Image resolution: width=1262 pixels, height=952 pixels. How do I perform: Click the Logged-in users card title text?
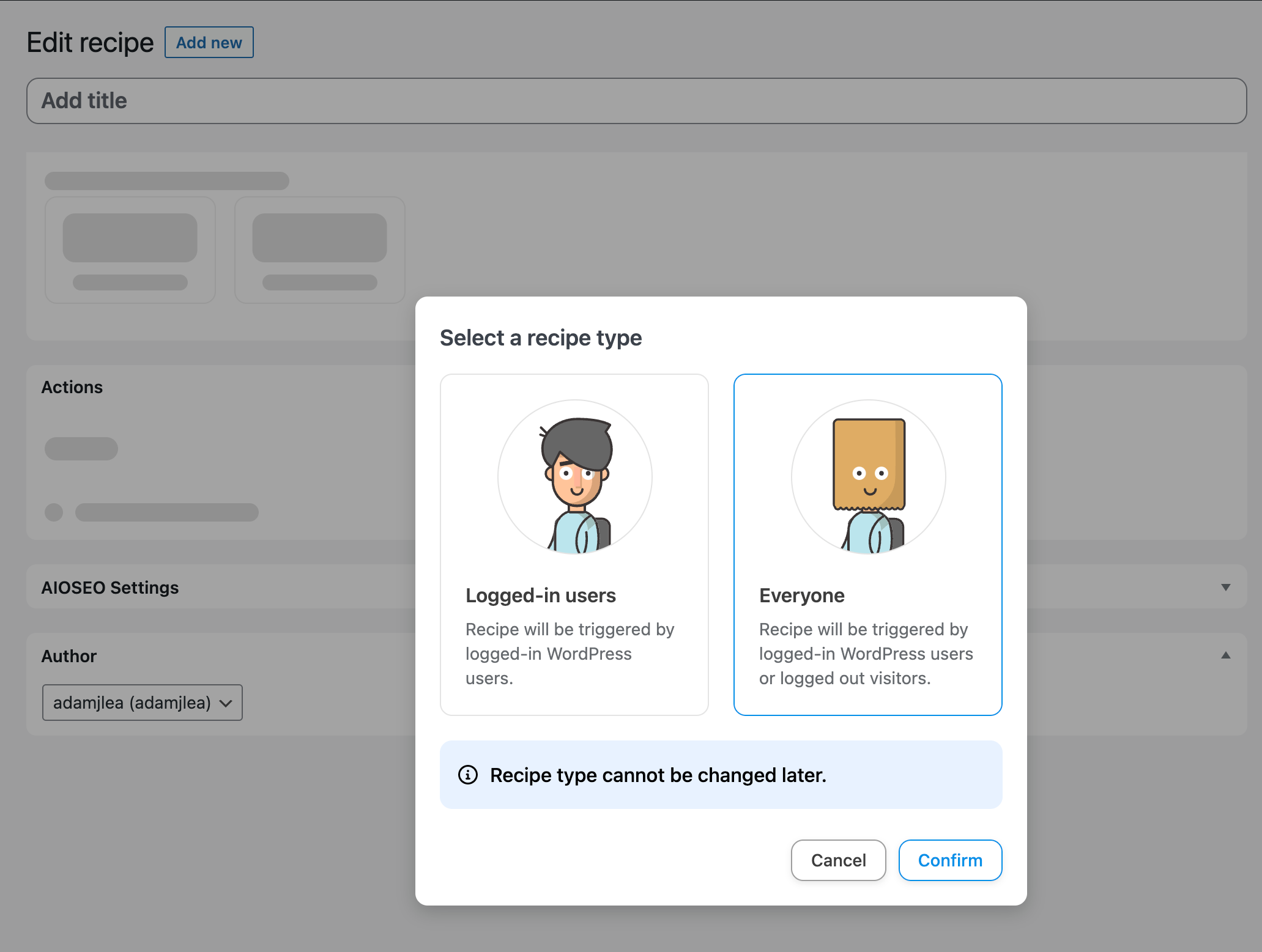point(541,595)
